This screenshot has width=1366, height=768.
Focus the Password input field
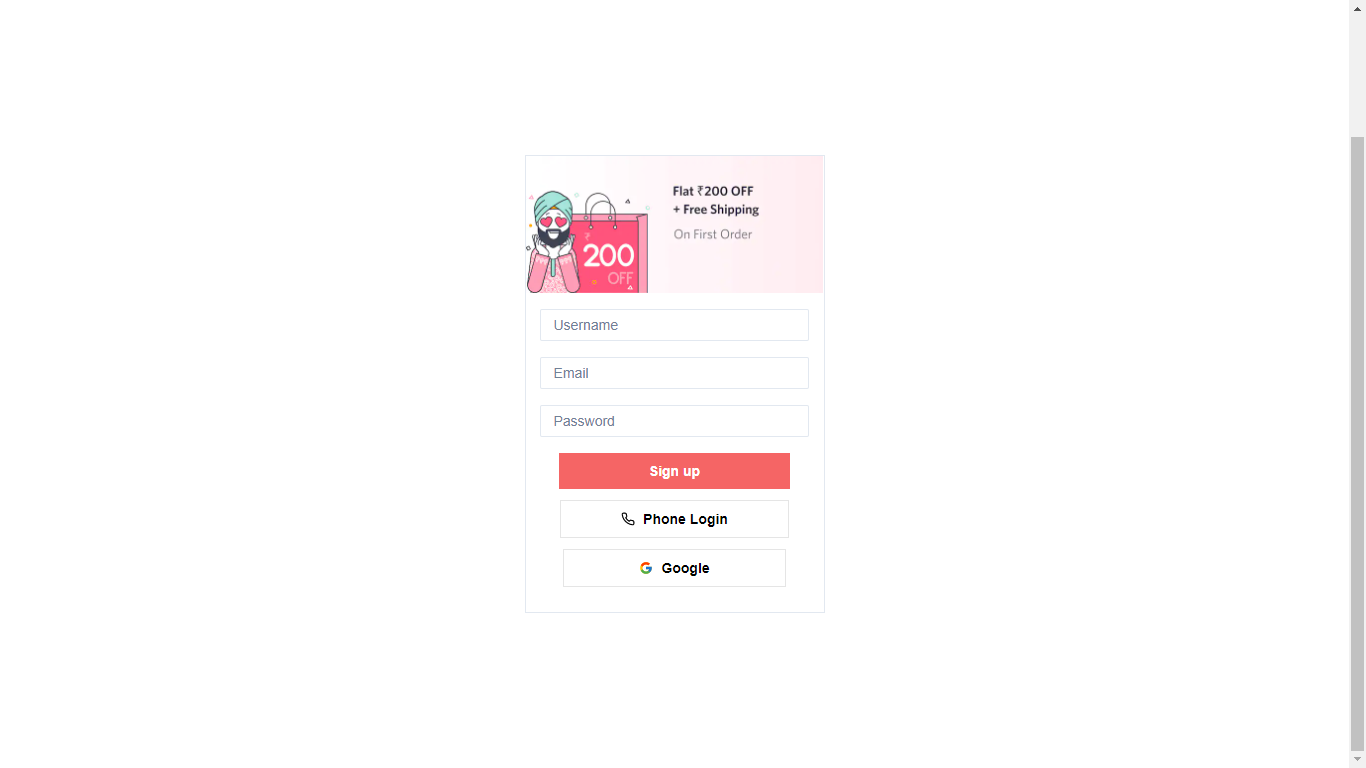(674, 421)
